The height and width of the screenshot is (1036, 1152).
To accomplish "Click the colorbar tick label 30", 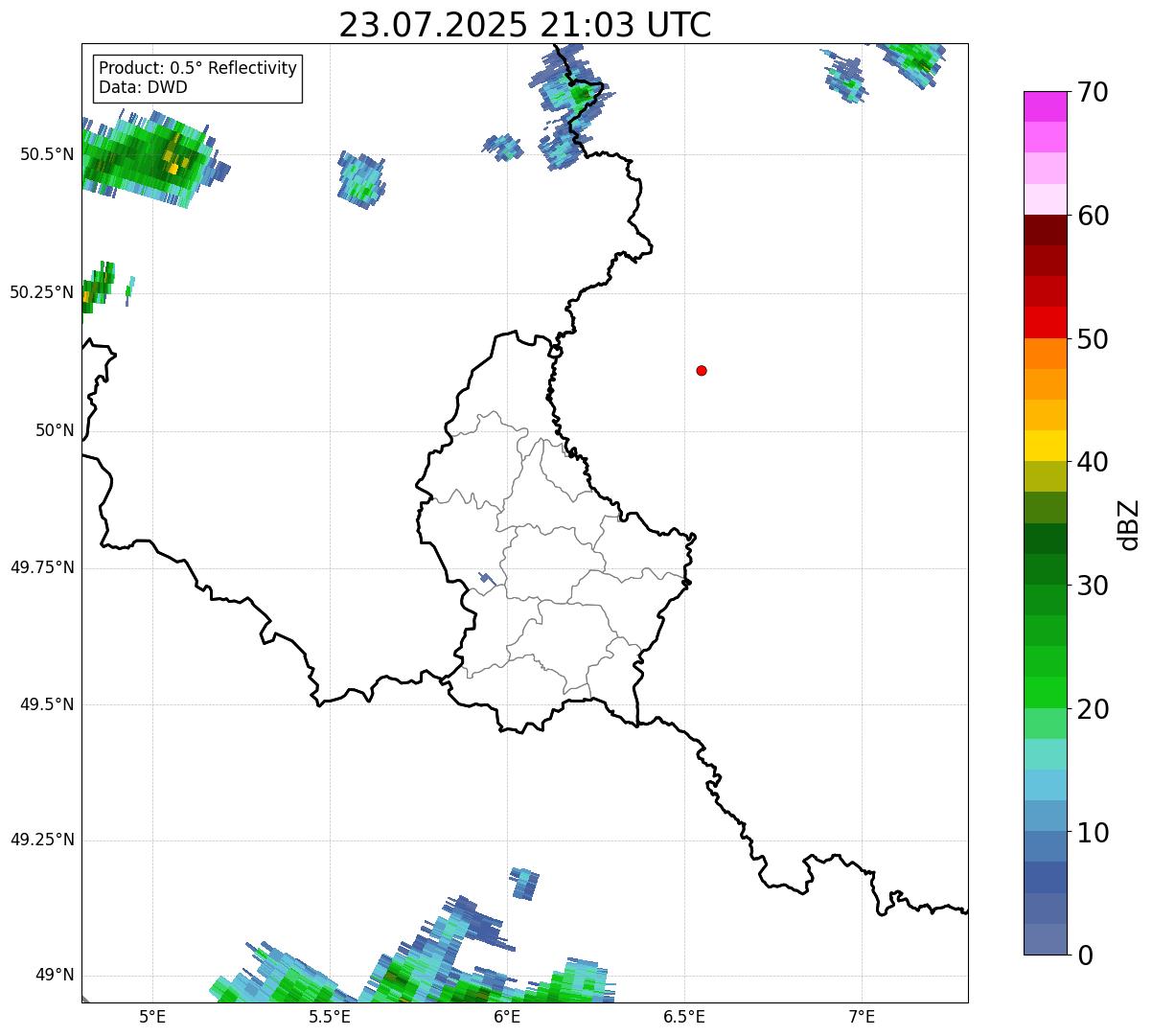I will click(1093, 586).
